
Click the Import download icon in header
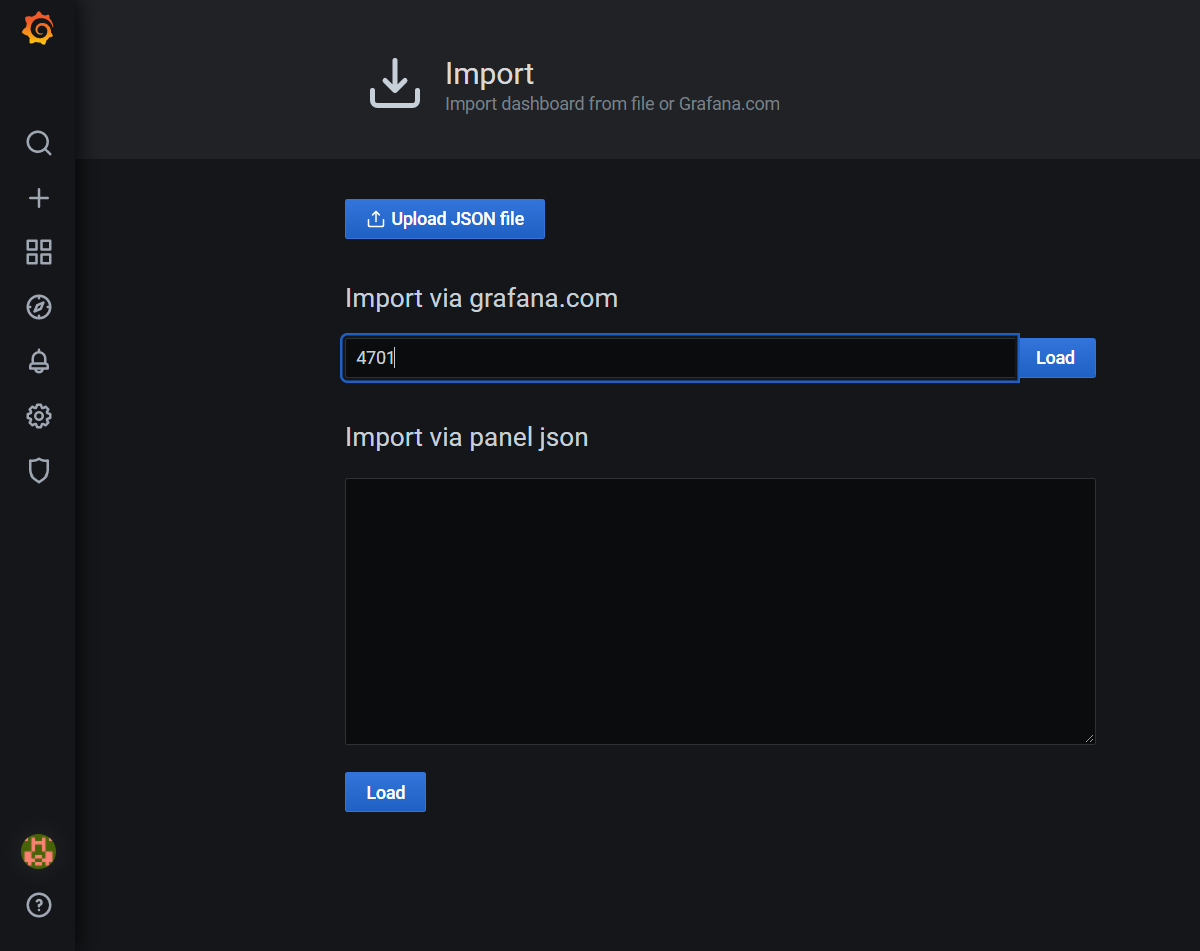394,82
